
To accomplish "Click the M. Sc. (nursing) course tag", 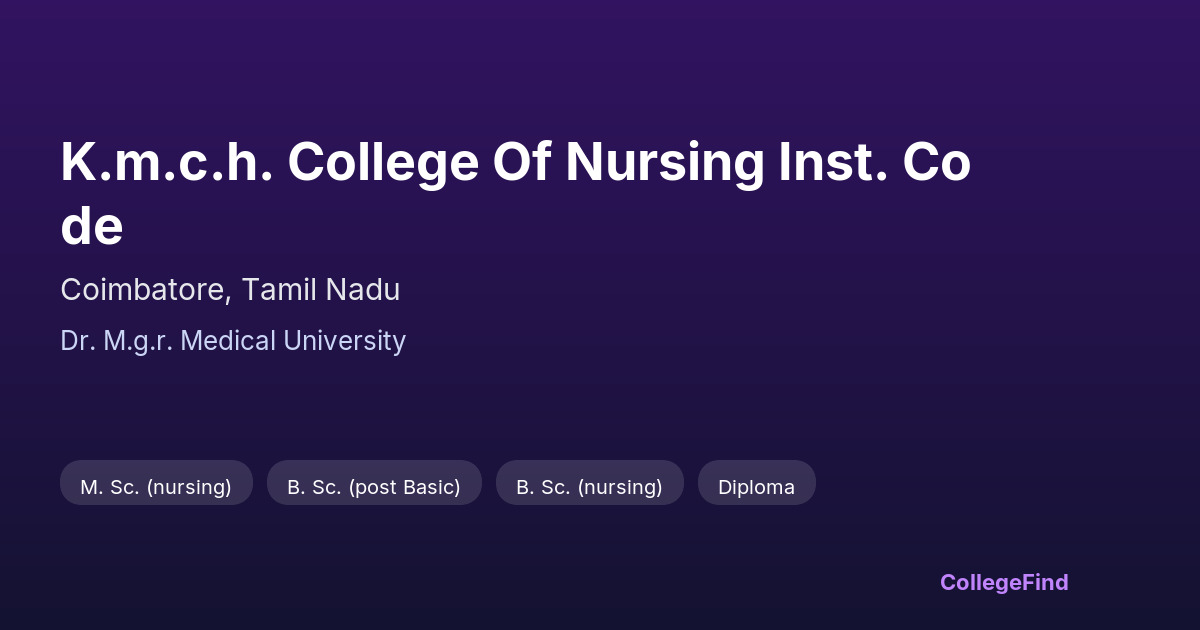I will [156, 483].
